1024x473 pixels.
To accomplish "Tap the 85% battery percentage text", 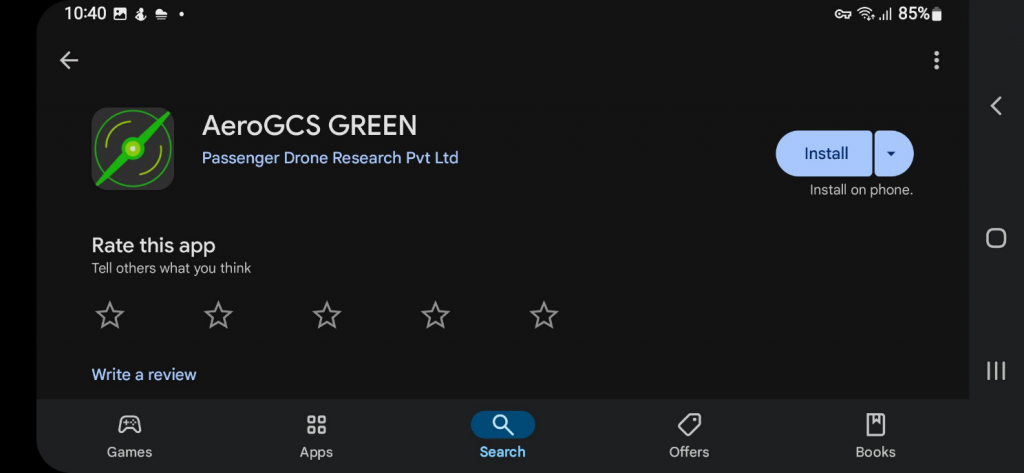I will (x=914, y=14).
